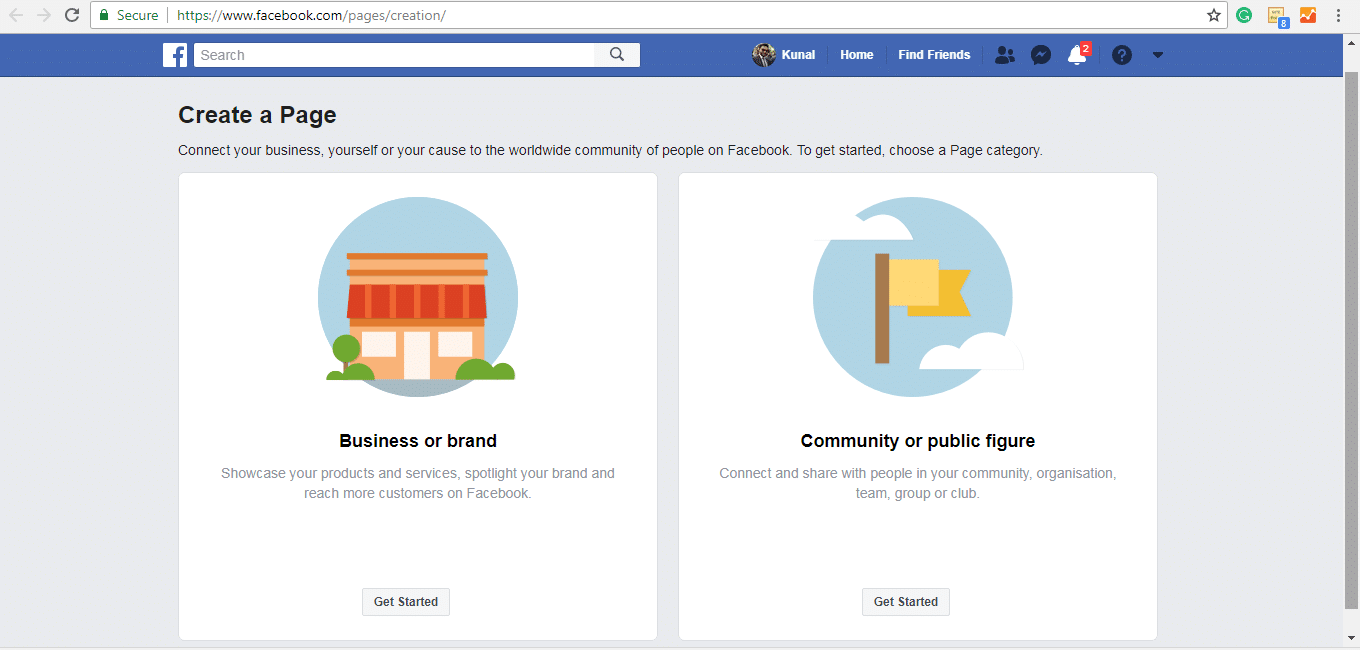1362x652 pixels.
Task: Reload the page in the browser
Action: click(x=72, y=15)
